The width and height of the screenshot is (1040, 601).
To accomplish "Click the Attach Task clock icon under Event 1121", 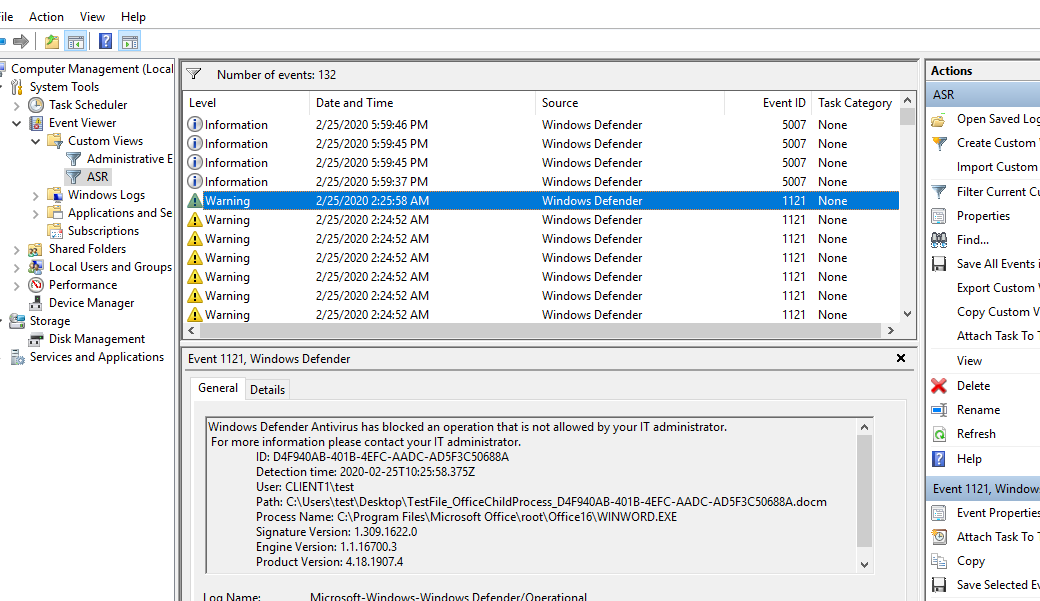I will click(x=939, y=537).
